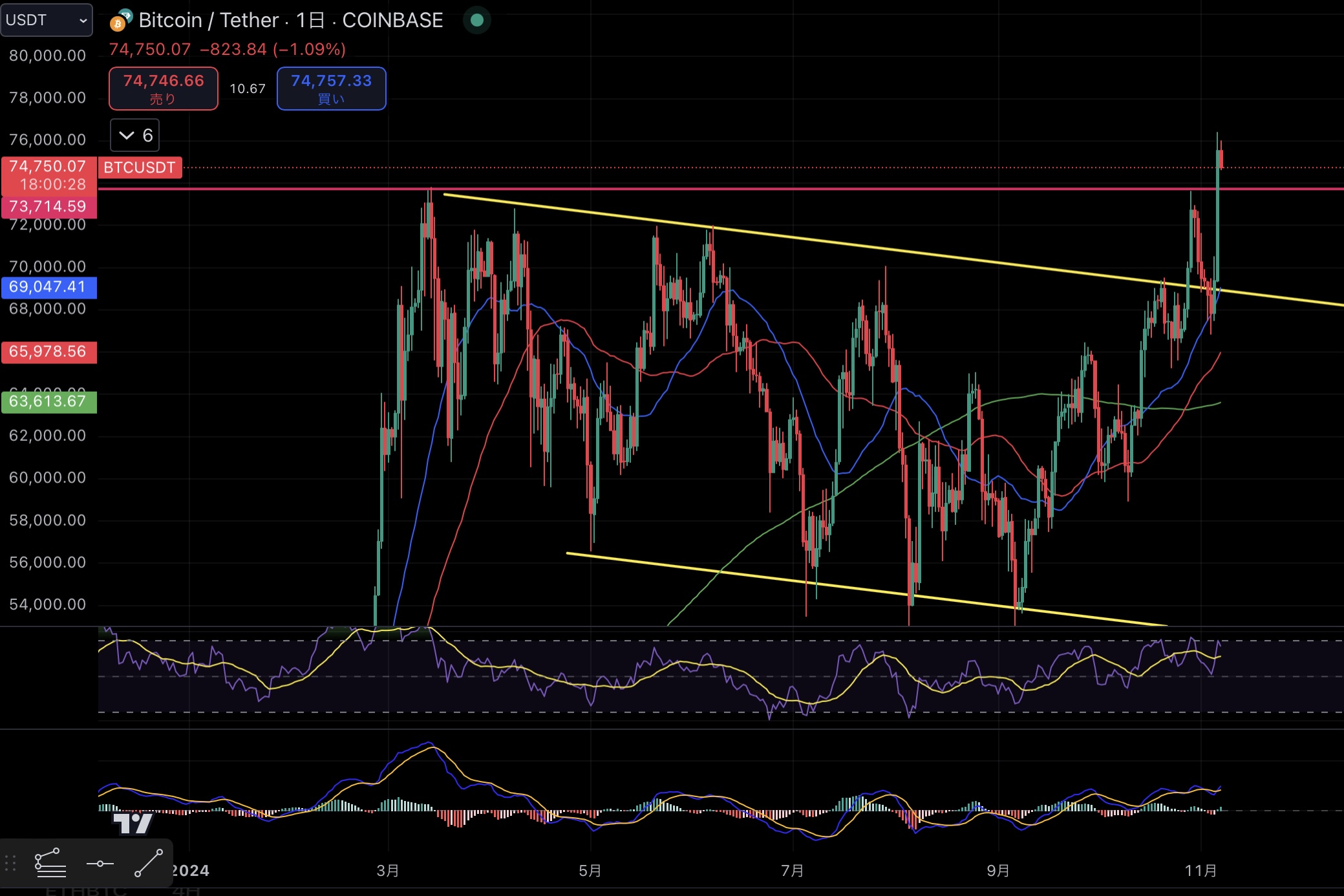
Task: Click the −823.84 (−1.09%) price change text
Action: 273,49
